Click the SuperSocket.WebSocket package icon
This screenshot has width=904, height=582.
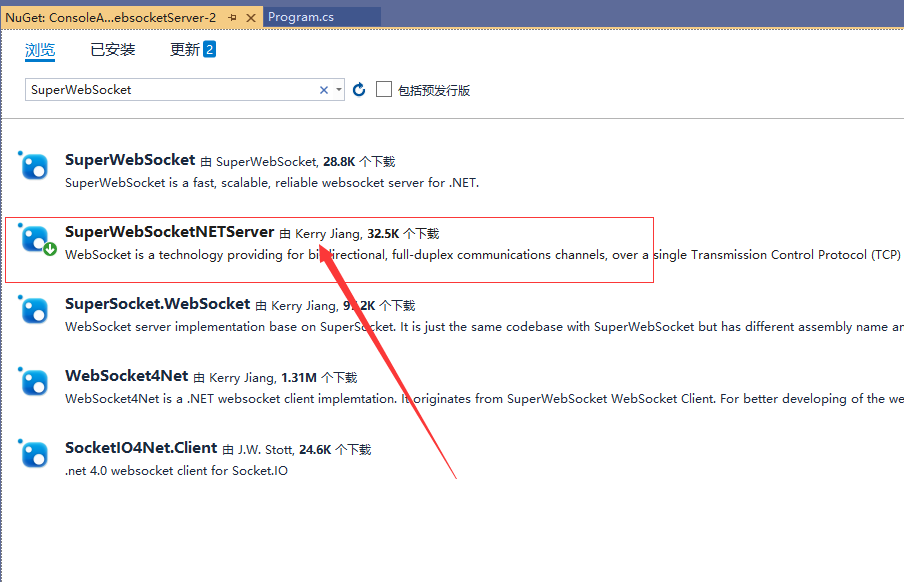pyautogui.click(x=34, y=310)
